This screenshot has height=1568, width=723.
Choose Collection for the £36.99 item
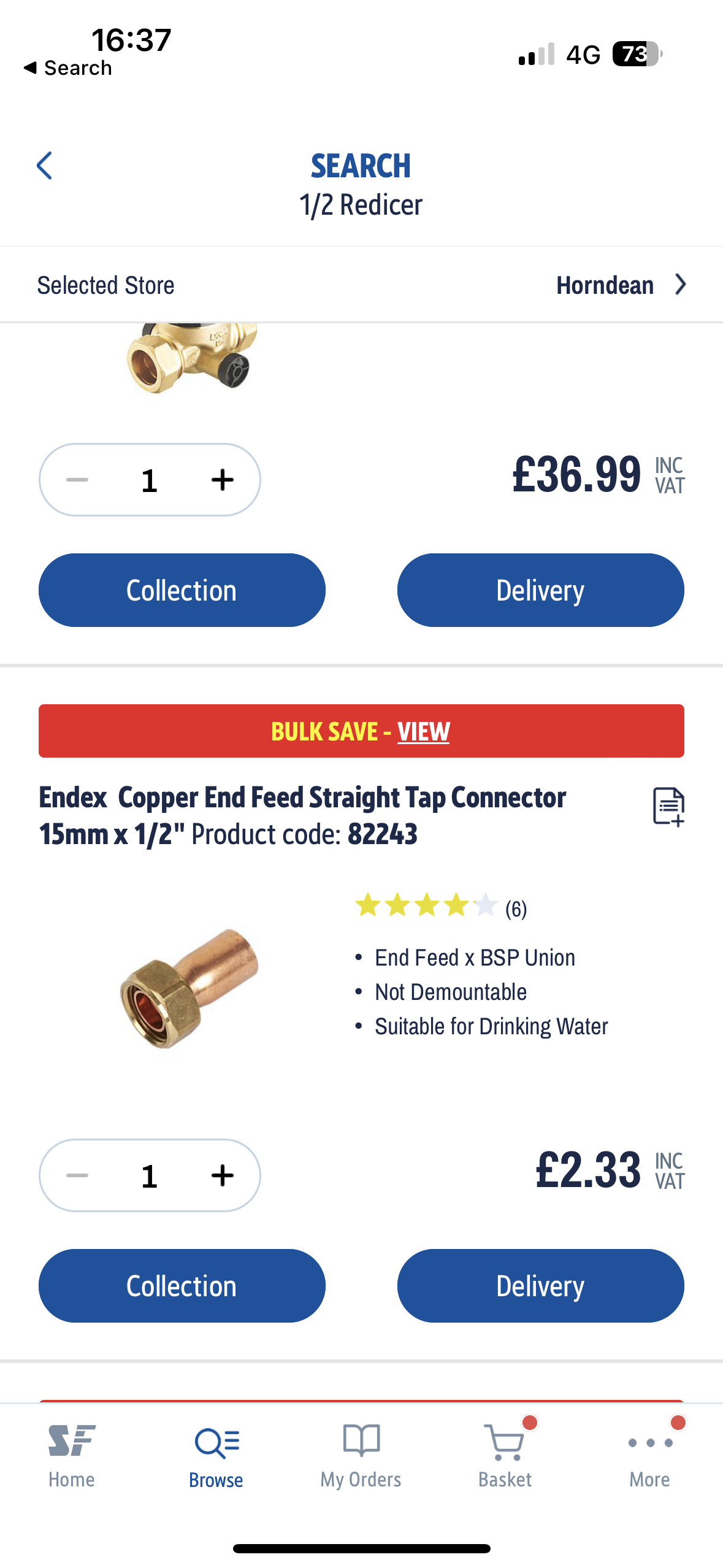[182, 590]
